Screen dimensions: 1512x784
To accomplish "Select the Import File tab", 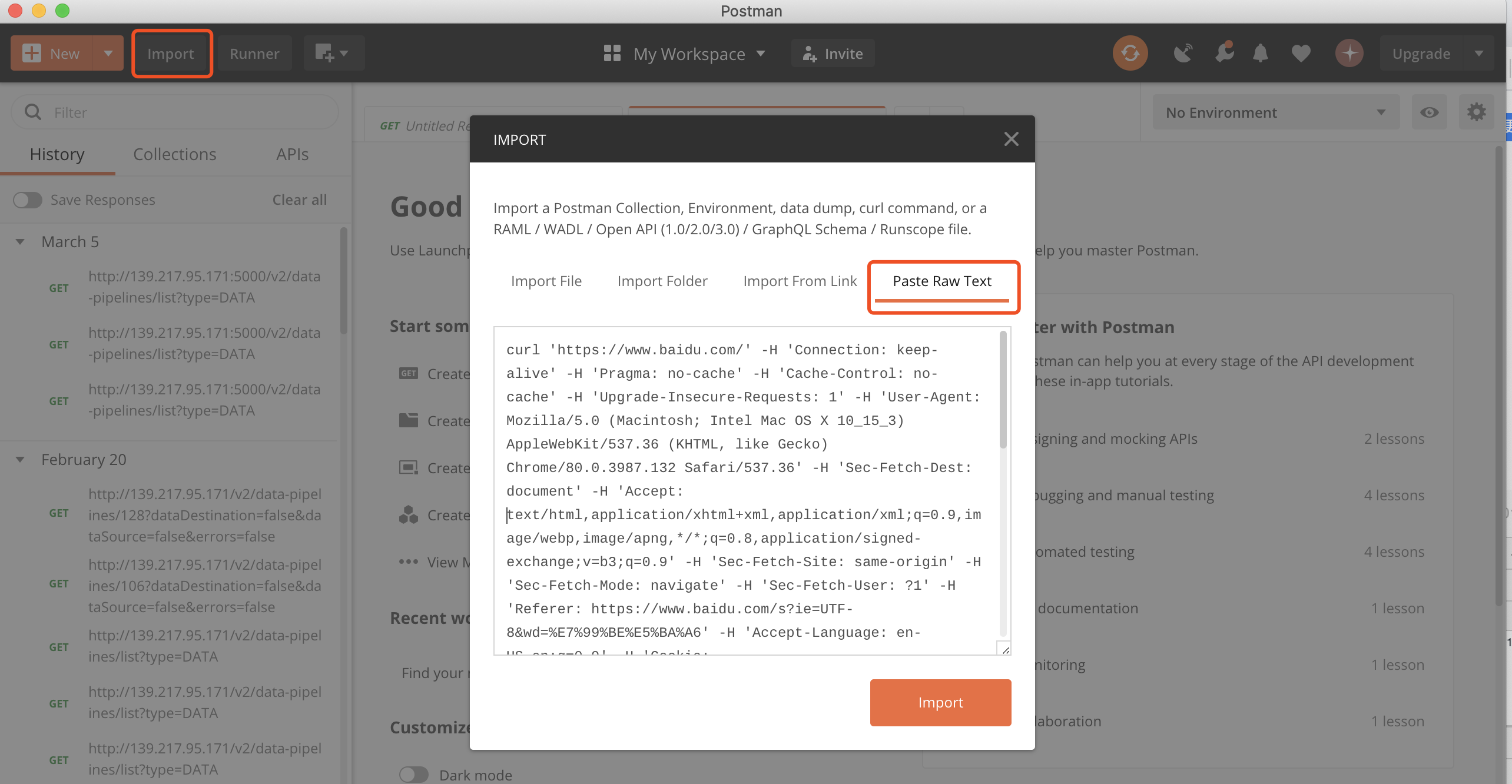I will coord(546,281).
